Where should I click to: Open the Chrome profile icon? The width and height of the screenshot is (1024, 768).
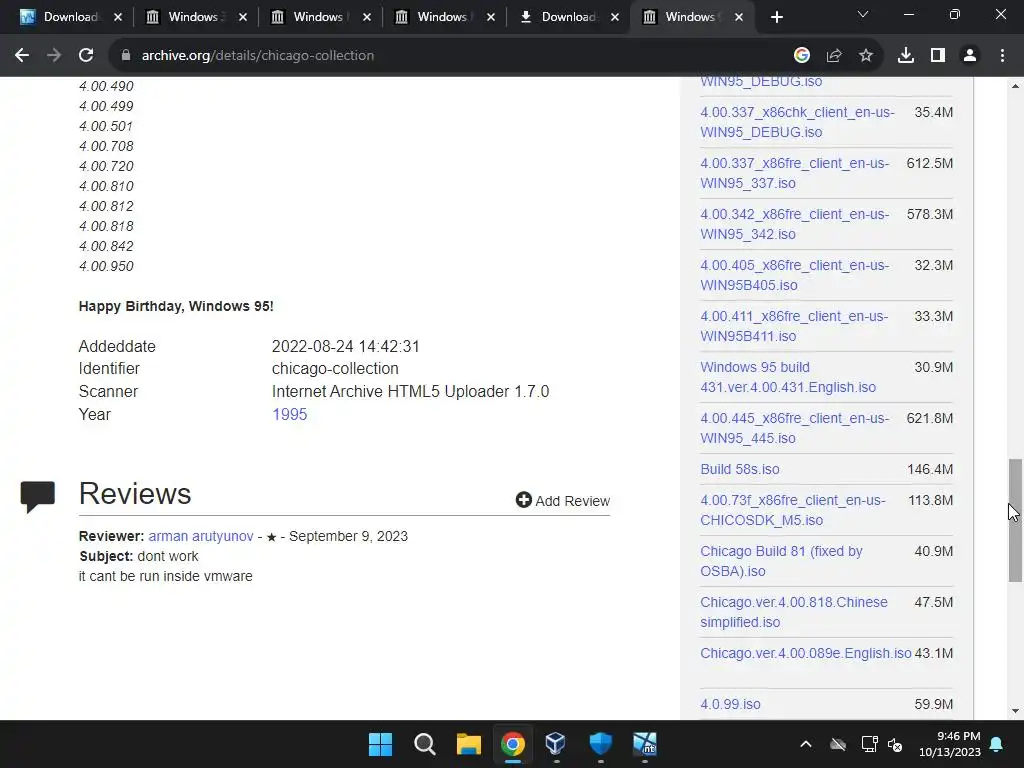click(x=970, y=56)
